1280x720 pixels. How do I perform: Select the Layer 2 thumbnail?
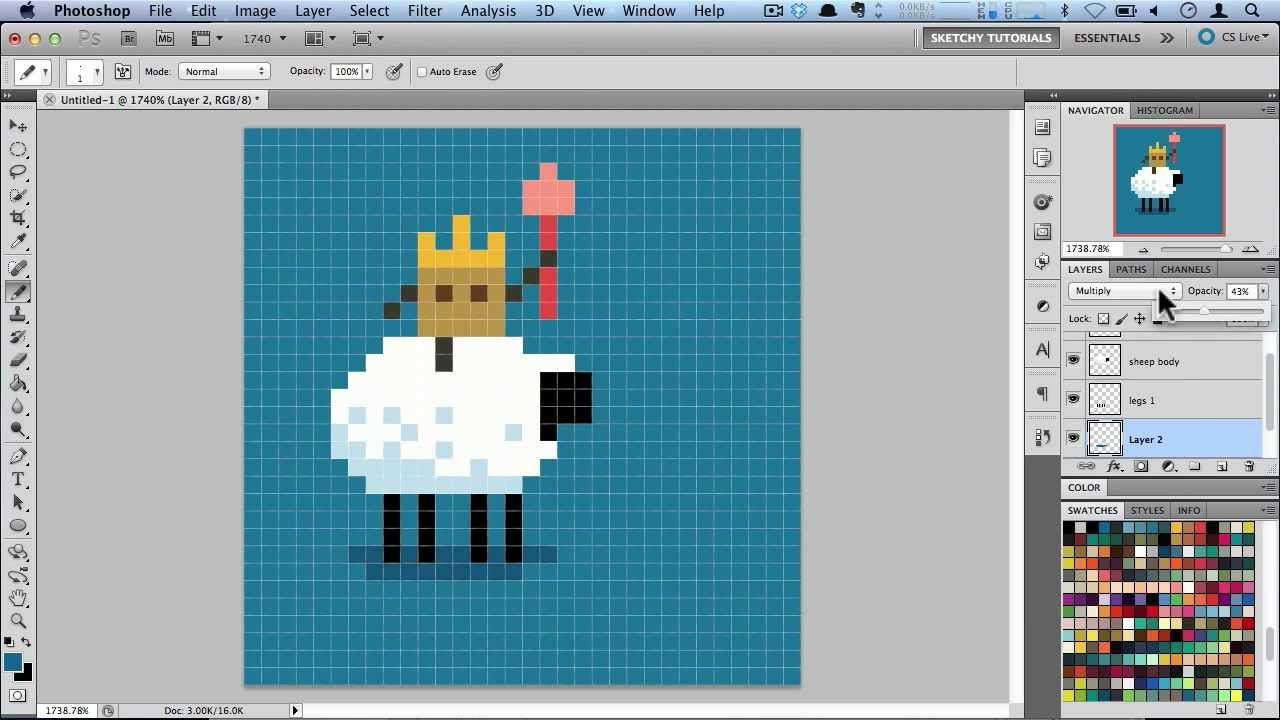(x=1104, y=439)
